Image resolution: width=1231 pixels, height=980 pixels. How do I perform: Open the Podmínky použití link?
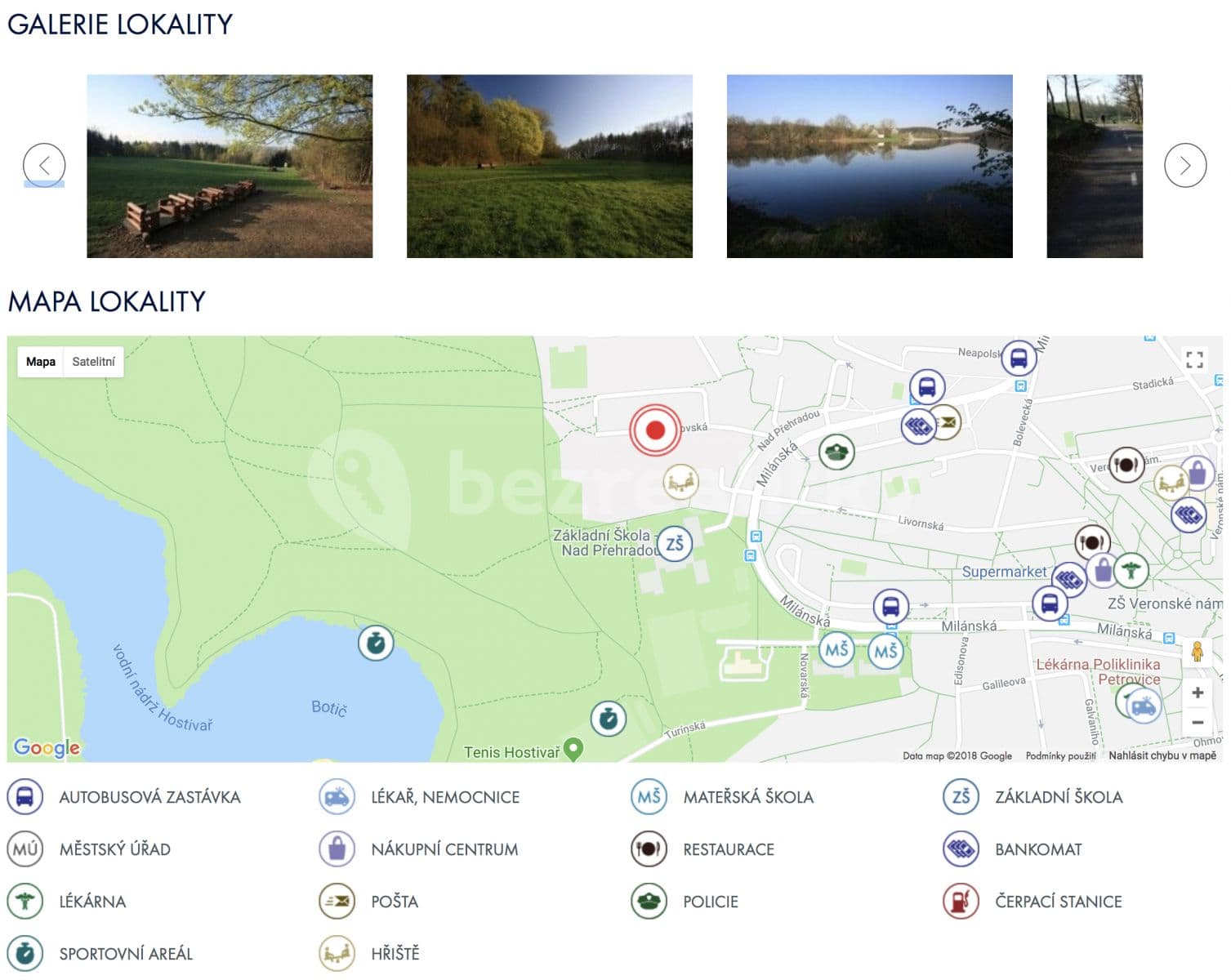[x=1060, y=756]
